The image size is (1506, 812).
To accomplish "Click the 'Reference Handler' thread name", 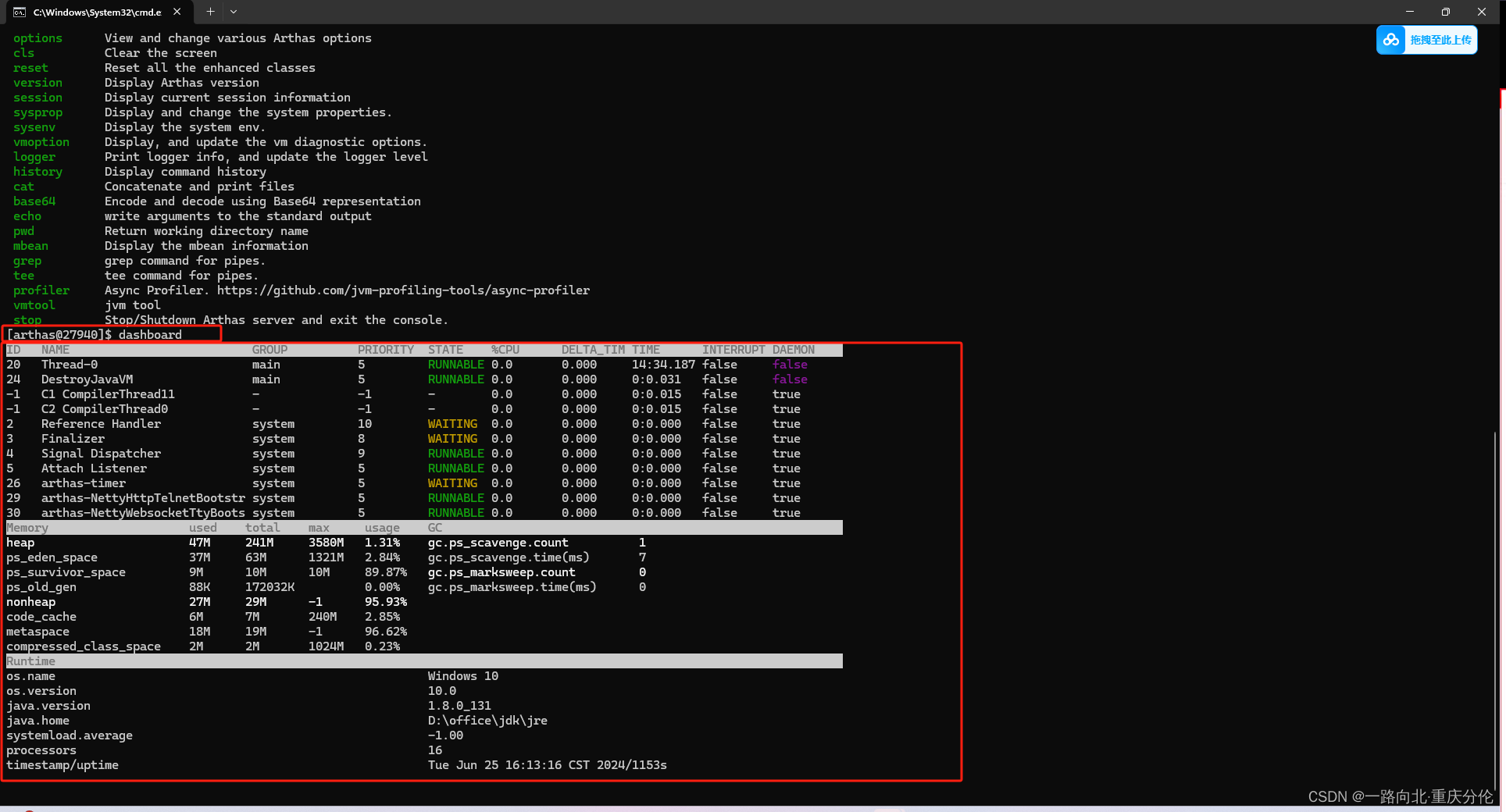I will [x=101, y=424].
